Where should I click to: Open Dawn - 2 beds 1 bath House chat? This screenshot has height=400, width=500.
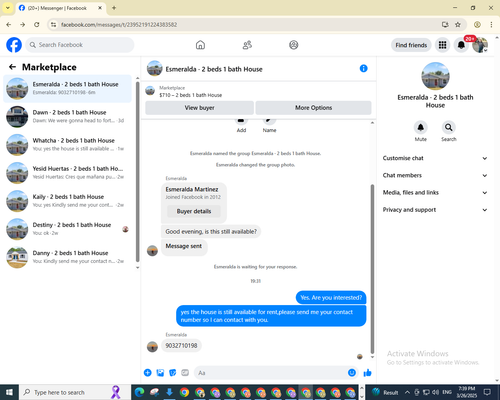68,116
